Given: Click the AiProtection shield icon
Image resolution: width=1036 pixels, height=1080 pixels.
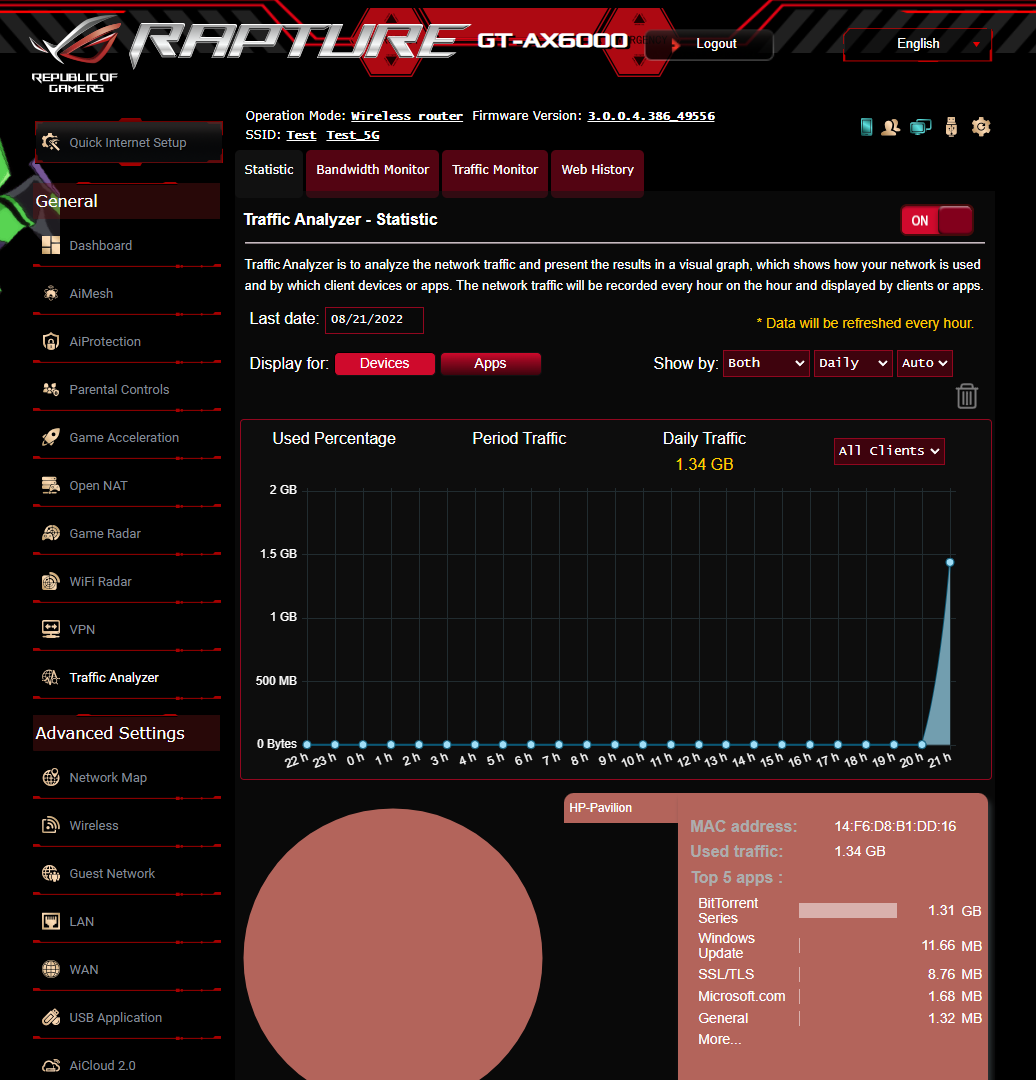Looking at the screenshot, I should [51, 342].
